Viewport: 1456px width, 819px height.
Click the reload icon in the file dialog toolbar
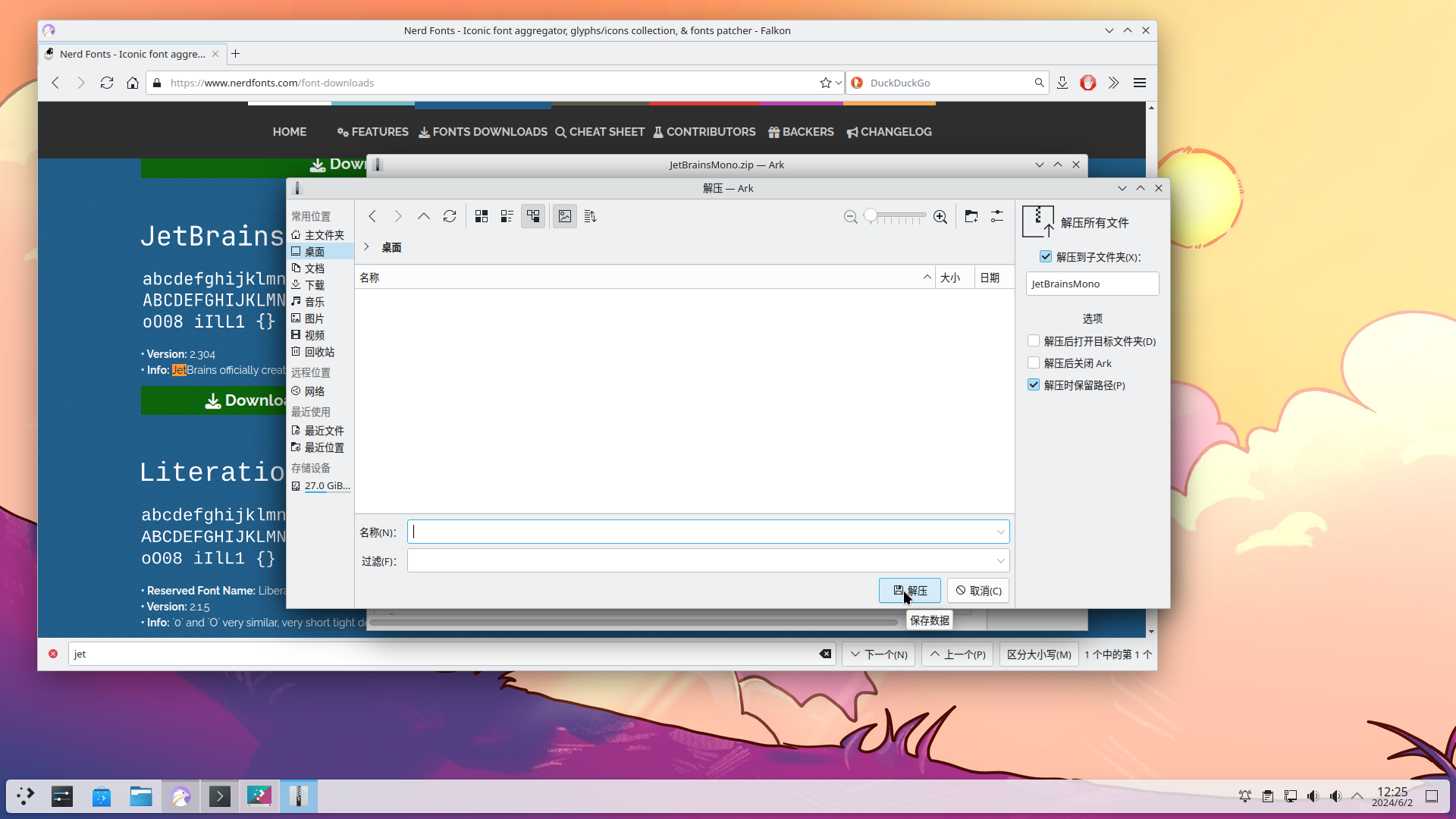pyautogui.click(x=450, y=217)
